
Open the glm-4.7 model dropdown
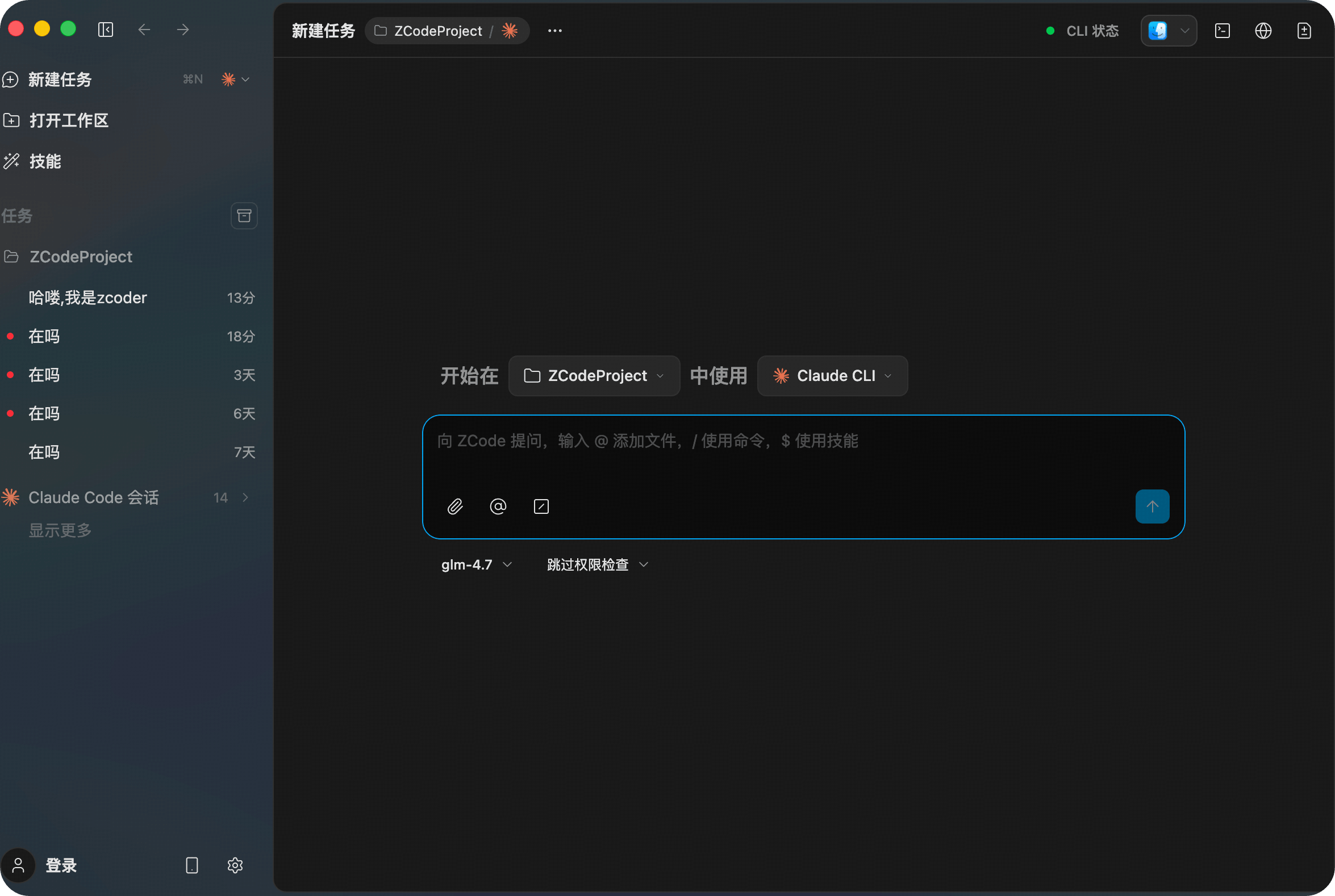[476, 564]
